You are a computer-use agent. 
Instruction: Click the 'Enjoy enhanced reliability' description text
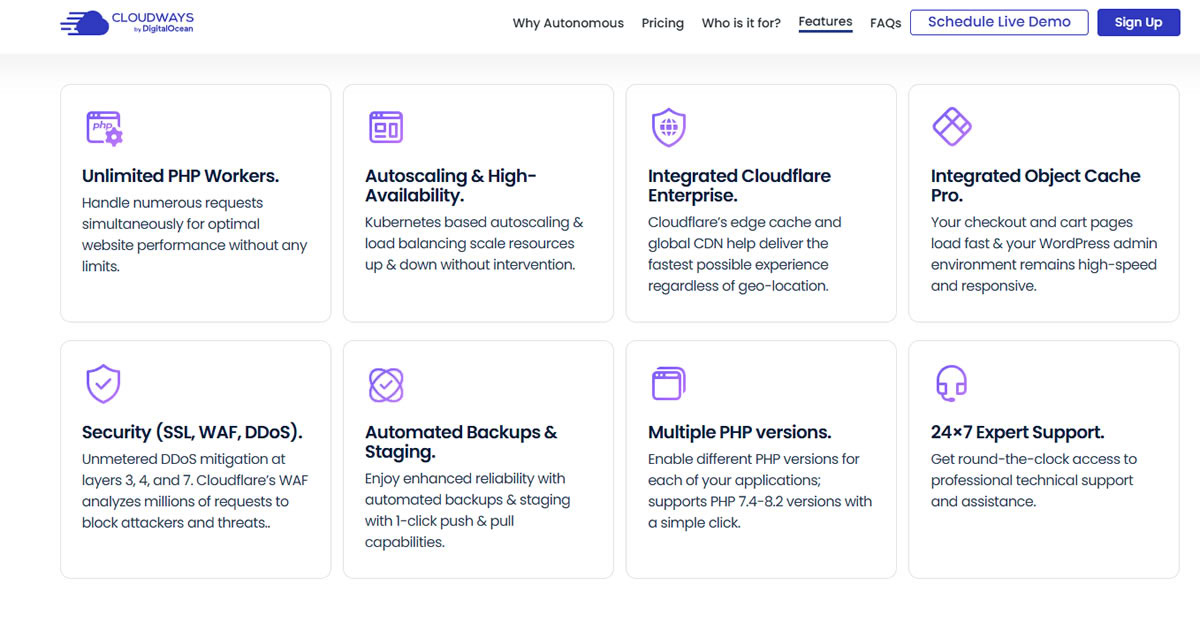pyautogui.click(x=468, y=510)
